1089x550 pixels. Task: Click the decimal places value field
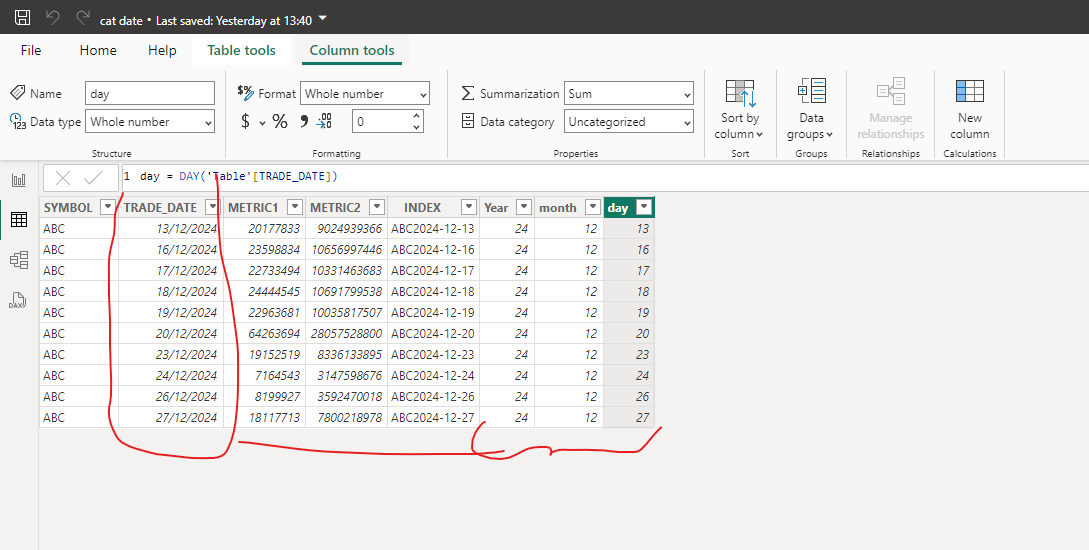pyautogui.click(x=381, y=122)
